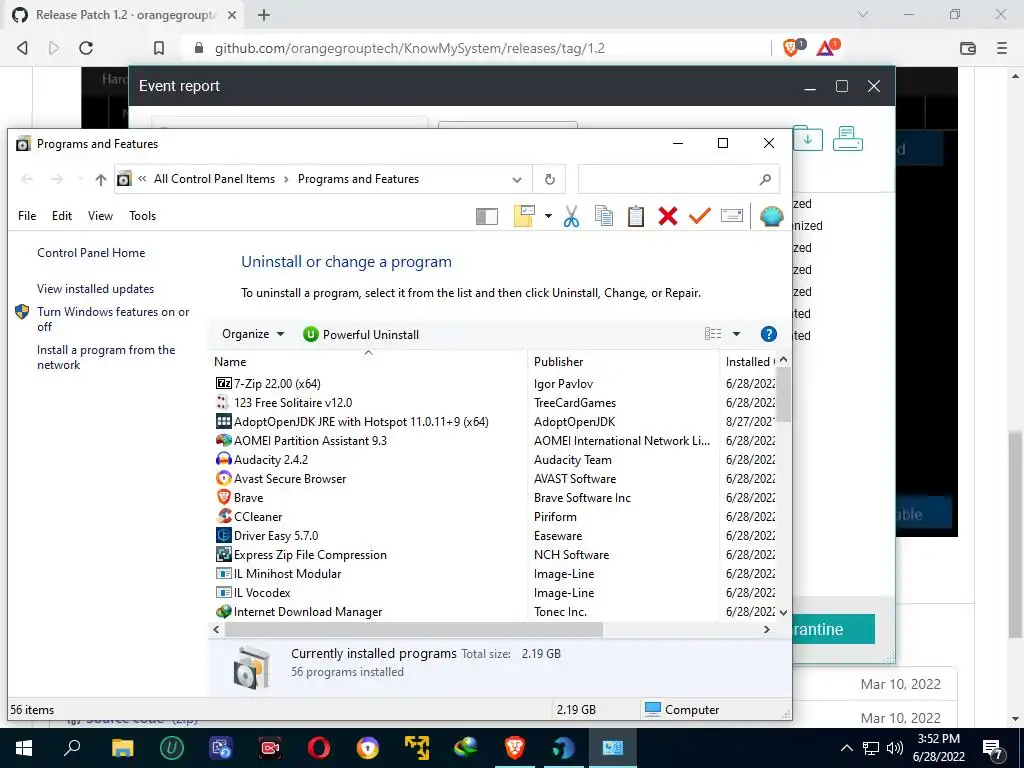The width and height of the screenshot is (1024, 768).
Task: Expand the address bar history dropdown
Action: click(x=517, y=180)
